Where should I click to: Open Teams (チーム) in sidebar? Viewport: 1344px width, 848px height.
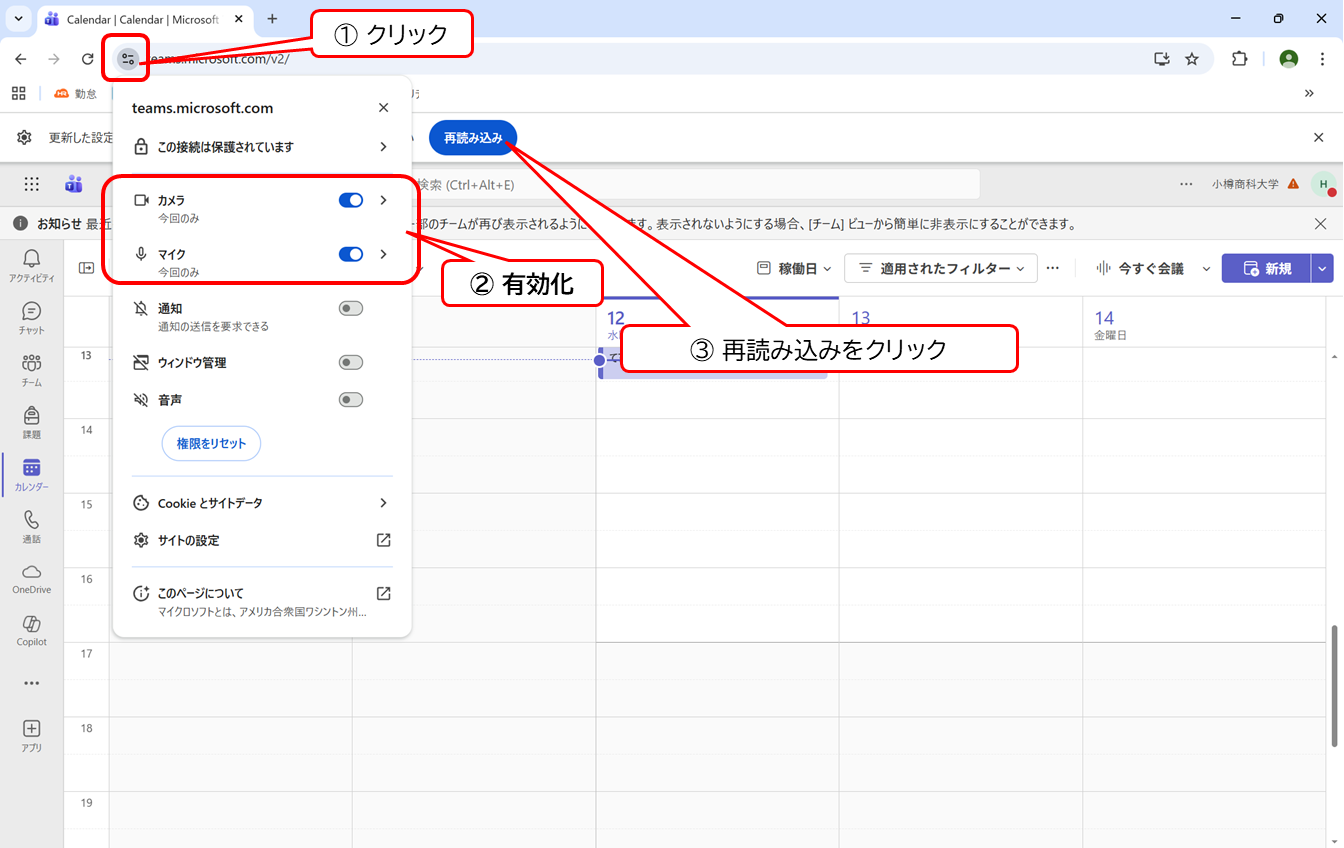click(31, 369)
